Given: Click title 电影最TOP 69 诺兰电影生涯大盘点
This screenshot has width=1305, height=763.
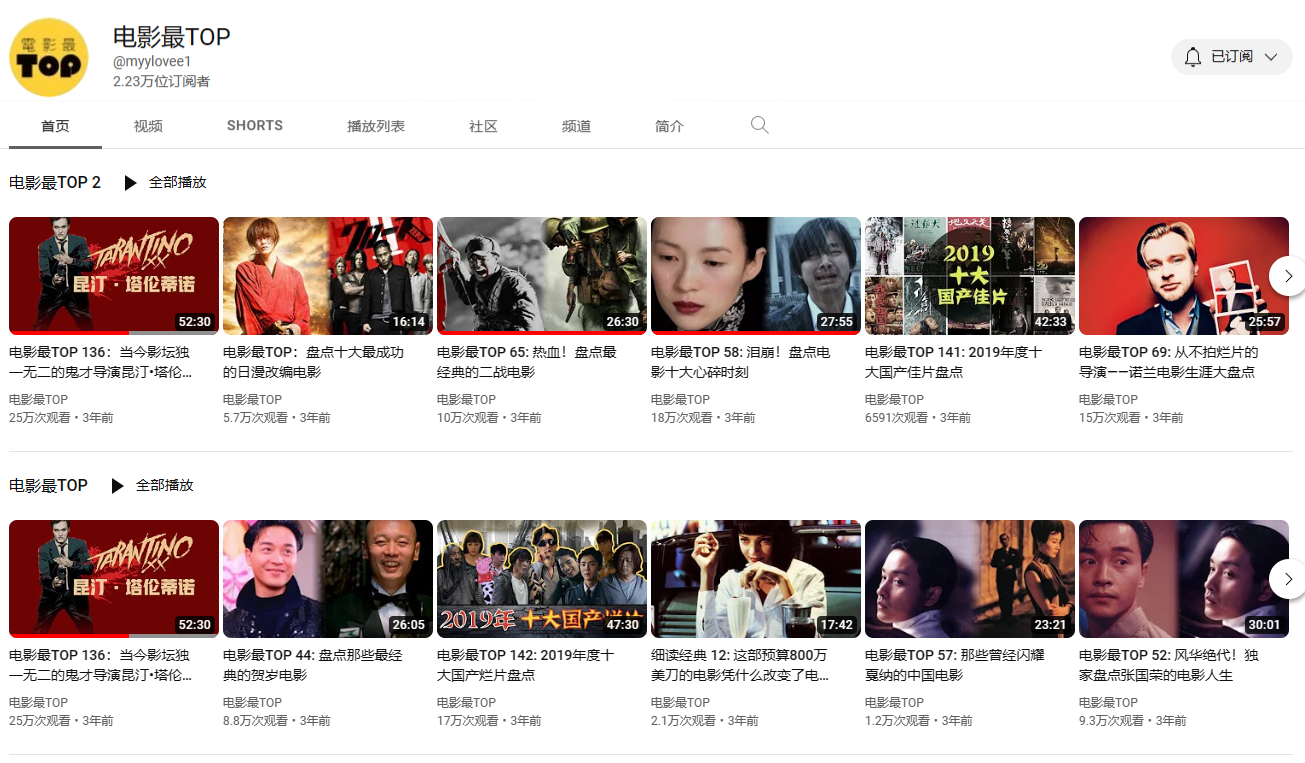Looking at the screenshot, I should 1169,362.
